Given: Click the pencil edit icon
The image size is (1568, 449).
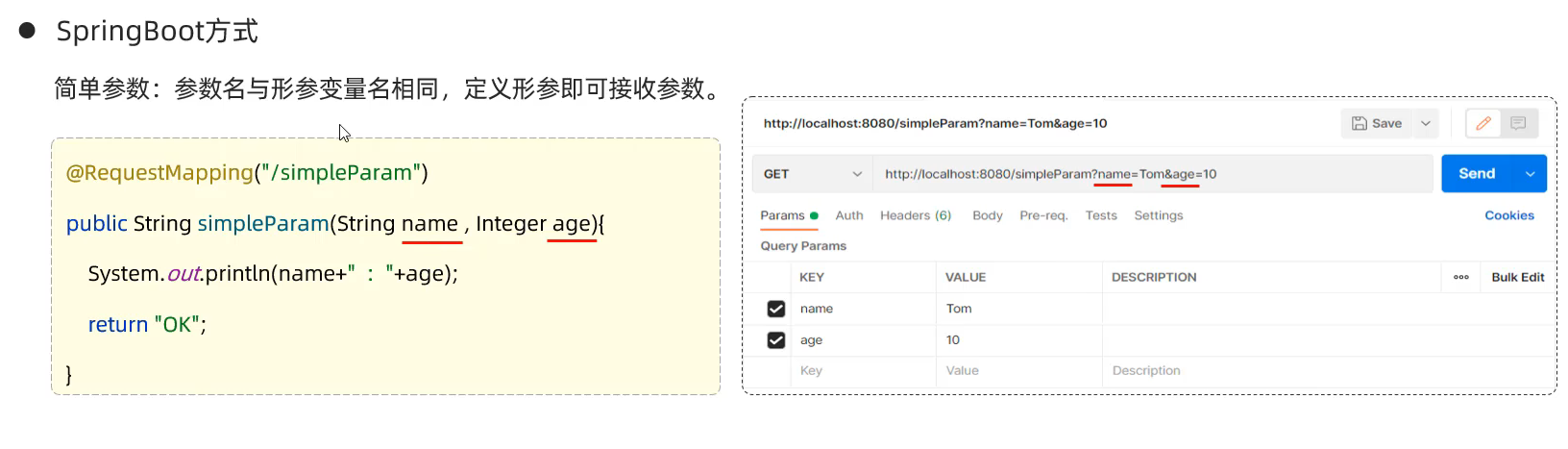Looking at the screenshot, I should coord(1483,123).
